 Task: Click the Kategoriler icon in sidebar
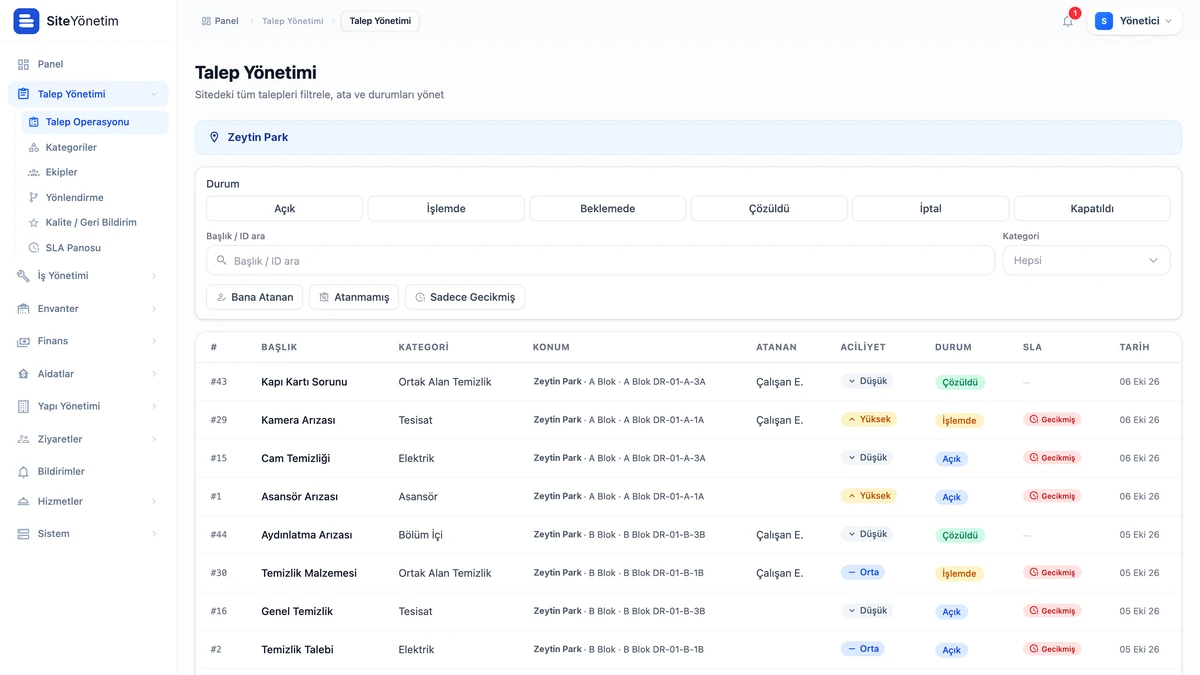pyautogui.click(x=34, y=147)
